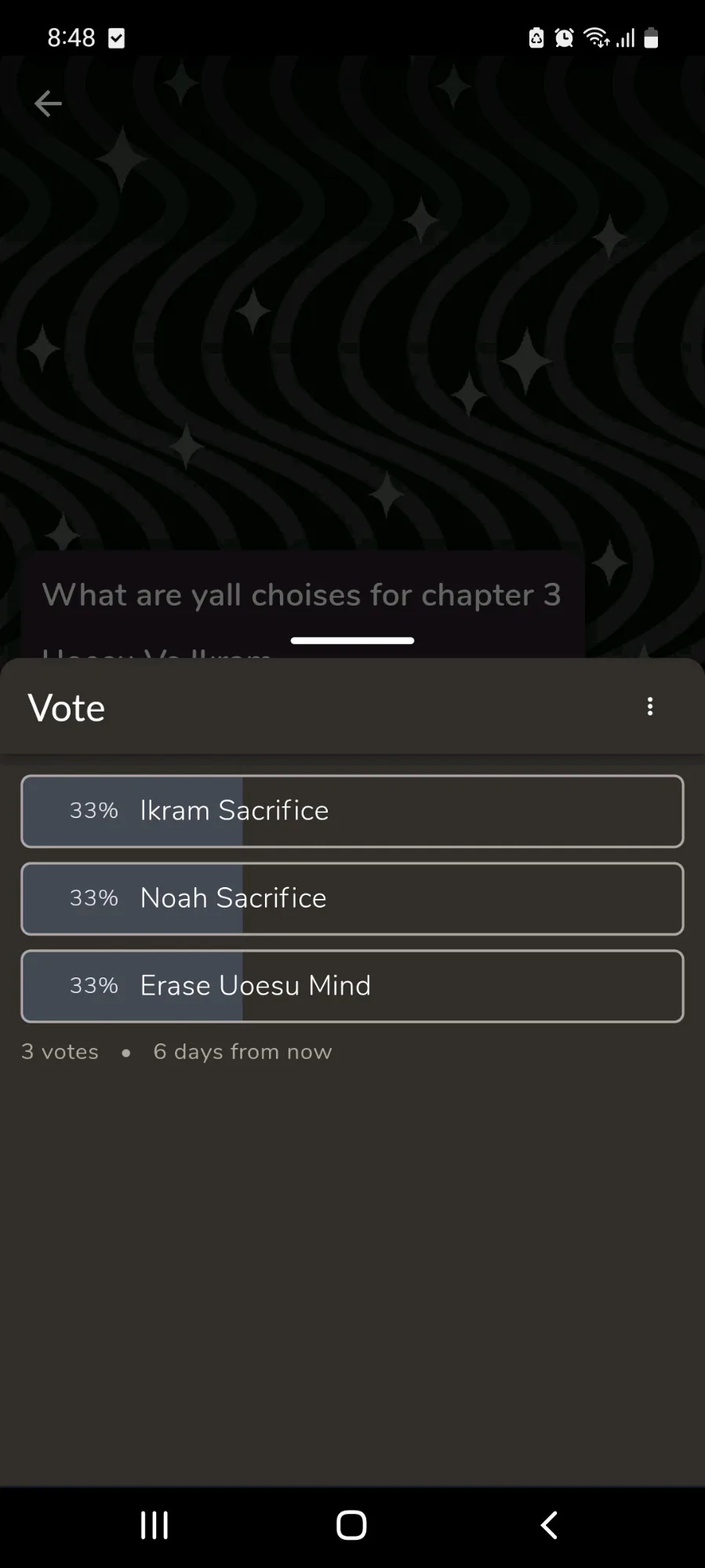
Task: Open Android recent apps button
Action: [x=154, y=1525]
